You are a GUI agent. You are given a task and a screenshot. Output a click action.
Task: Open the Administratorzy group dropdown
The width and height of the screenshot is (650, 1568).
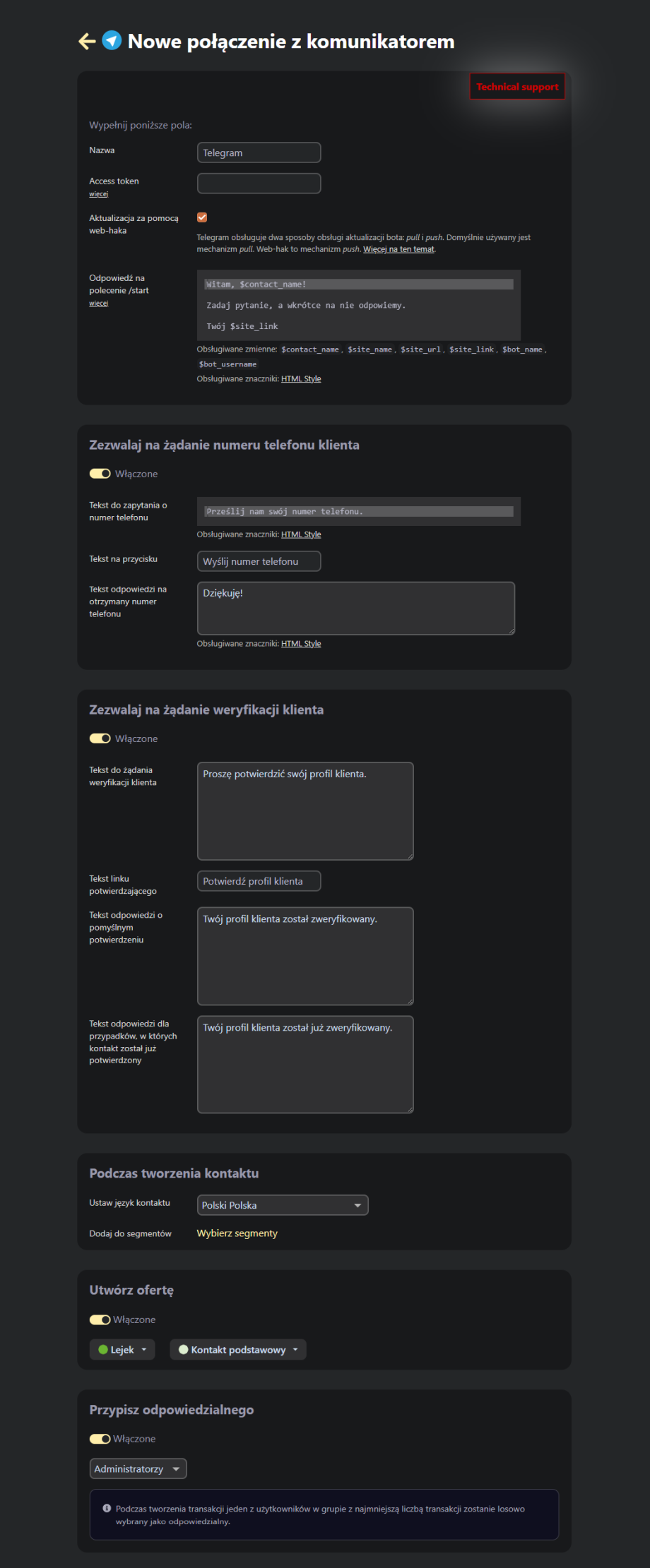[138, 1468]
